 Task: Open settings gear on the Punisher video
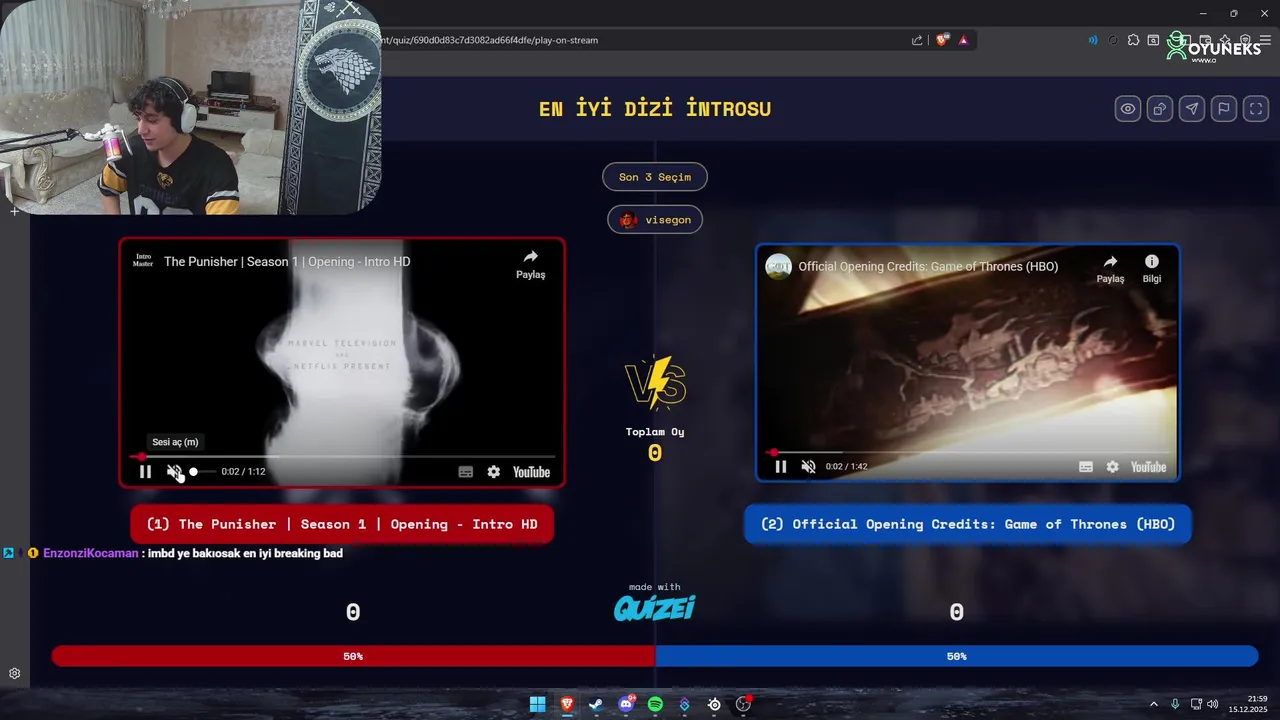pyautogui.click(x=494, y=472)
